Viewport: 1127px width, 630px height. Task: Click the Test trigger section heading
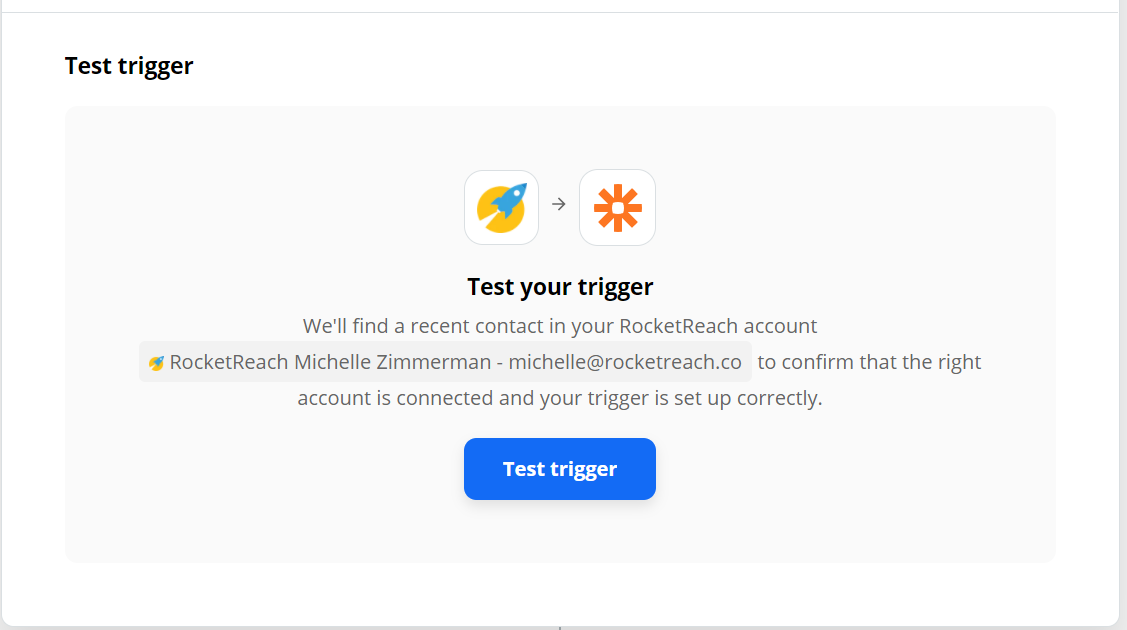point(129,65)
